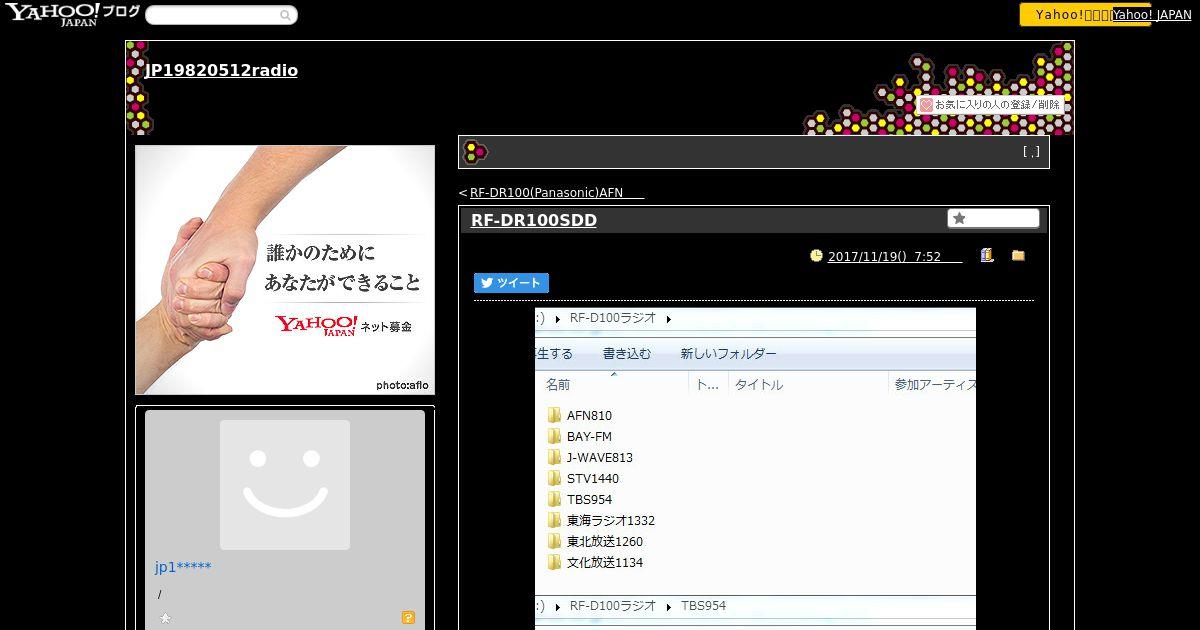
Task: Click 新しいフォルダー in embedded screenshot
Action: 728,354
